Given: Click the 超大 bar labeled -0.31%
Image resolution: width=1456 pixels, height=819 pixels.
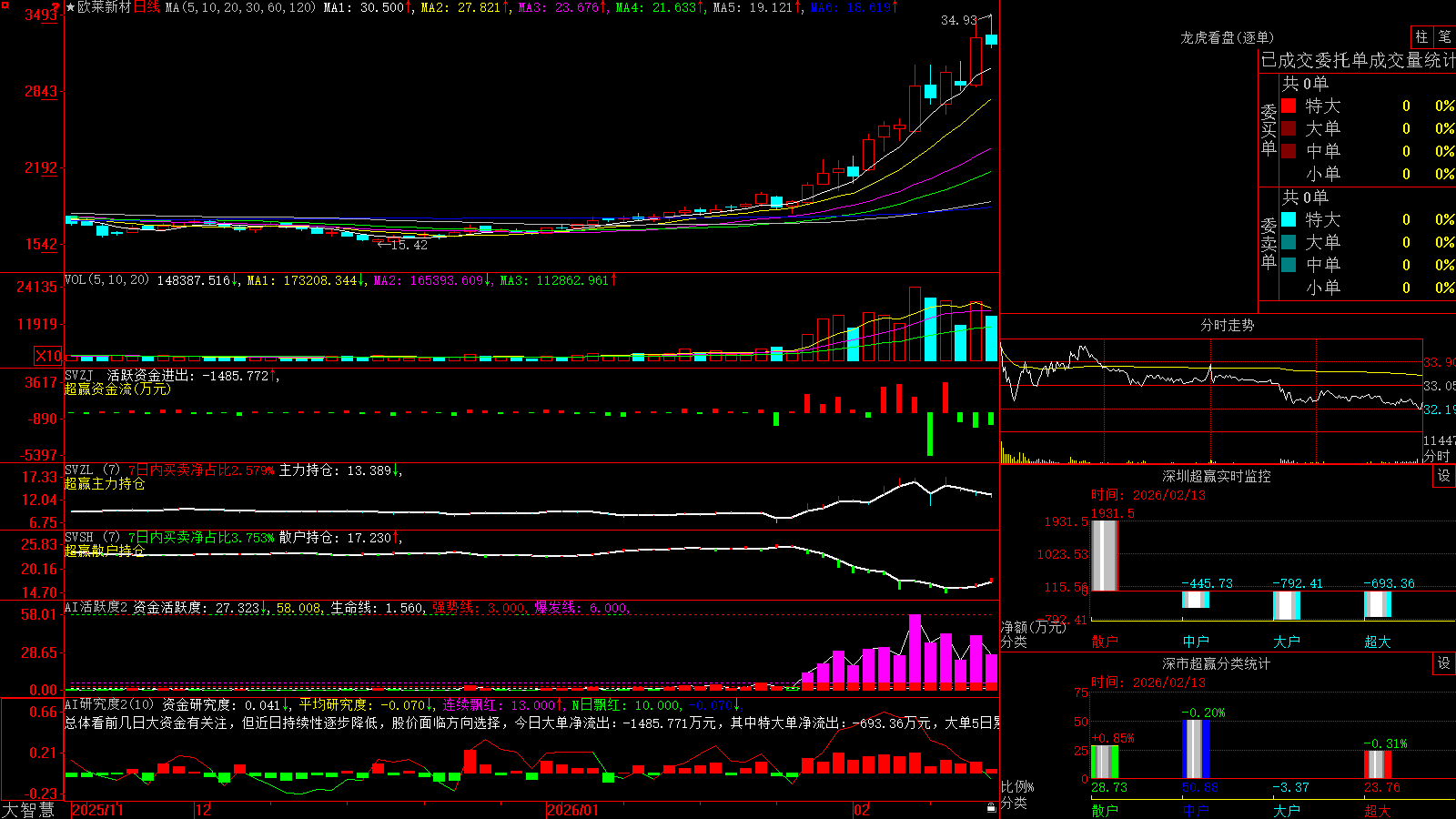Looking at the screenshot, I should 1377,764.
